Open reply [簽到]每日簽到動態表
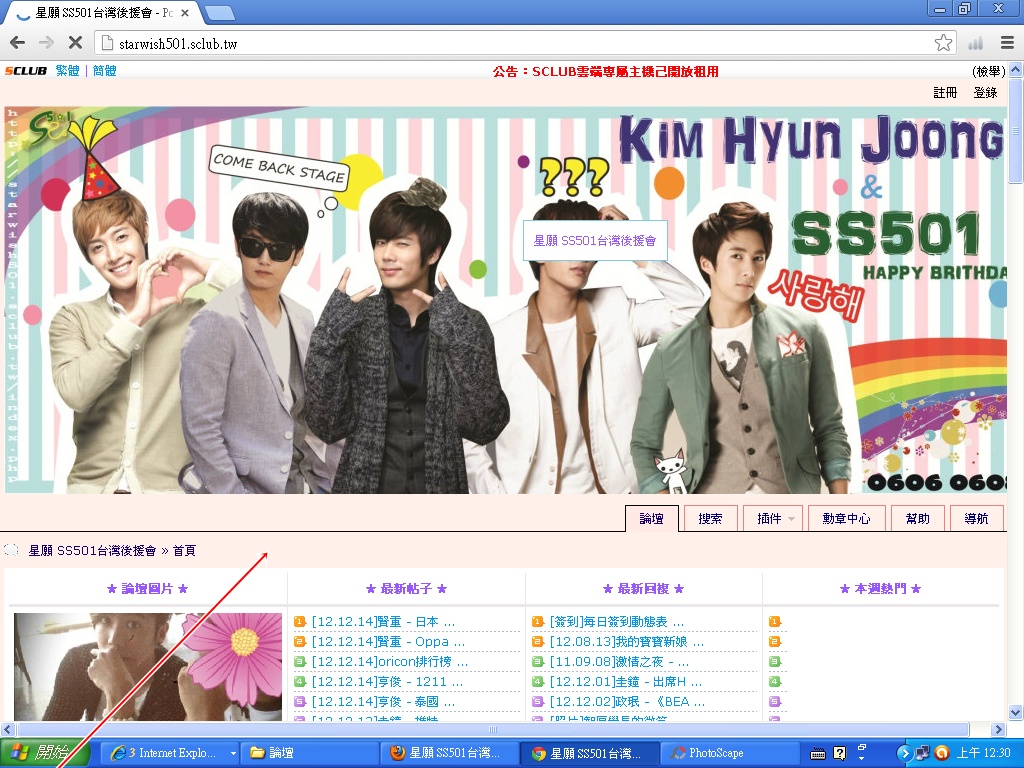The width and height of the screenshot is (1024, 768). click(x=616, y=622)
